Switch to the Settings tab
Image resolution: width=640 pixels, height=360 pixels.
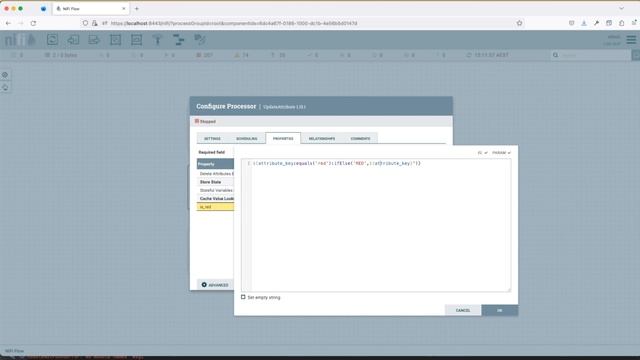point(212,139)
